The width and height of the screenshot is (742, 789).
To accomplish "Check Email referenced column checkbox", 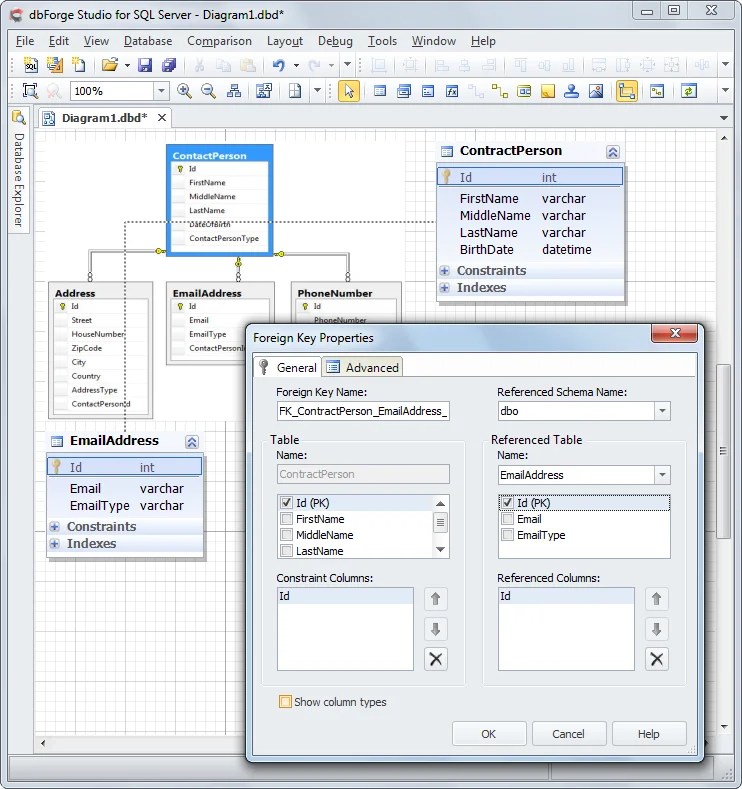I will [x=507, y=519].
